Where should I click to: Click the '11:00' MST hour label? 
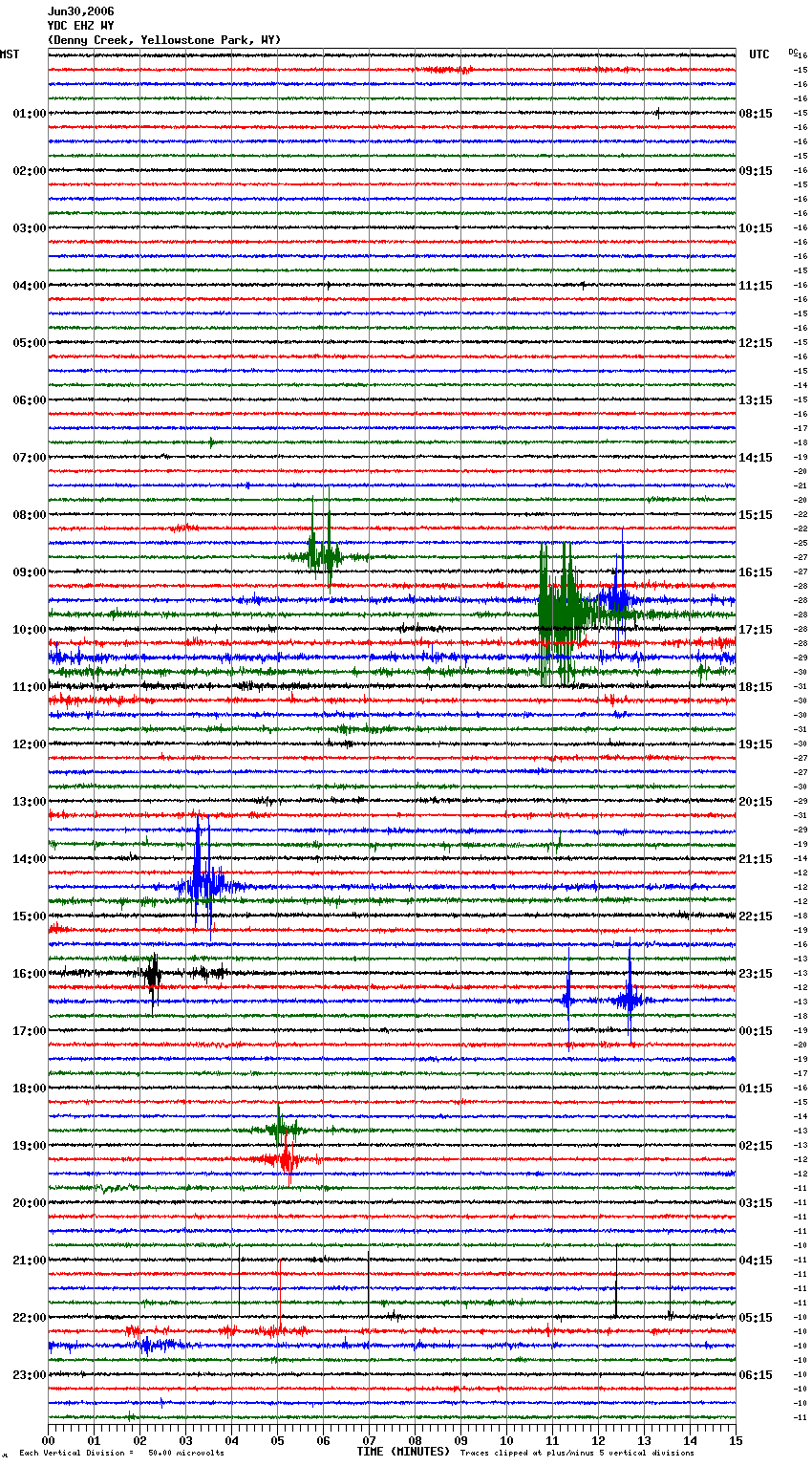click(29, 687)
